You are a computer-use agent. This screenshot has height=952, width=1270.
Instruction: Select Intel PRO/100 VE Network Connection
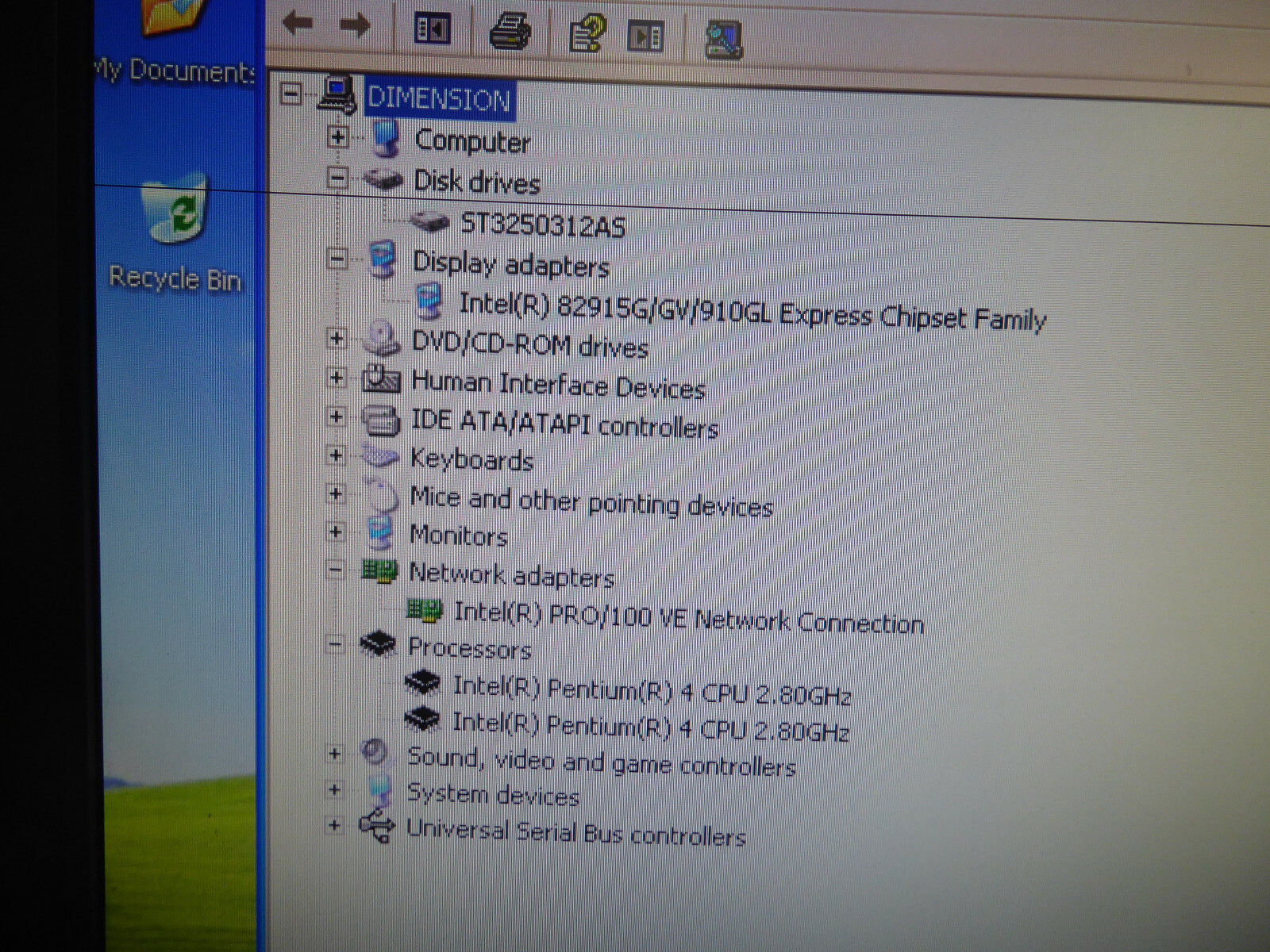click(x=689, y=618)
